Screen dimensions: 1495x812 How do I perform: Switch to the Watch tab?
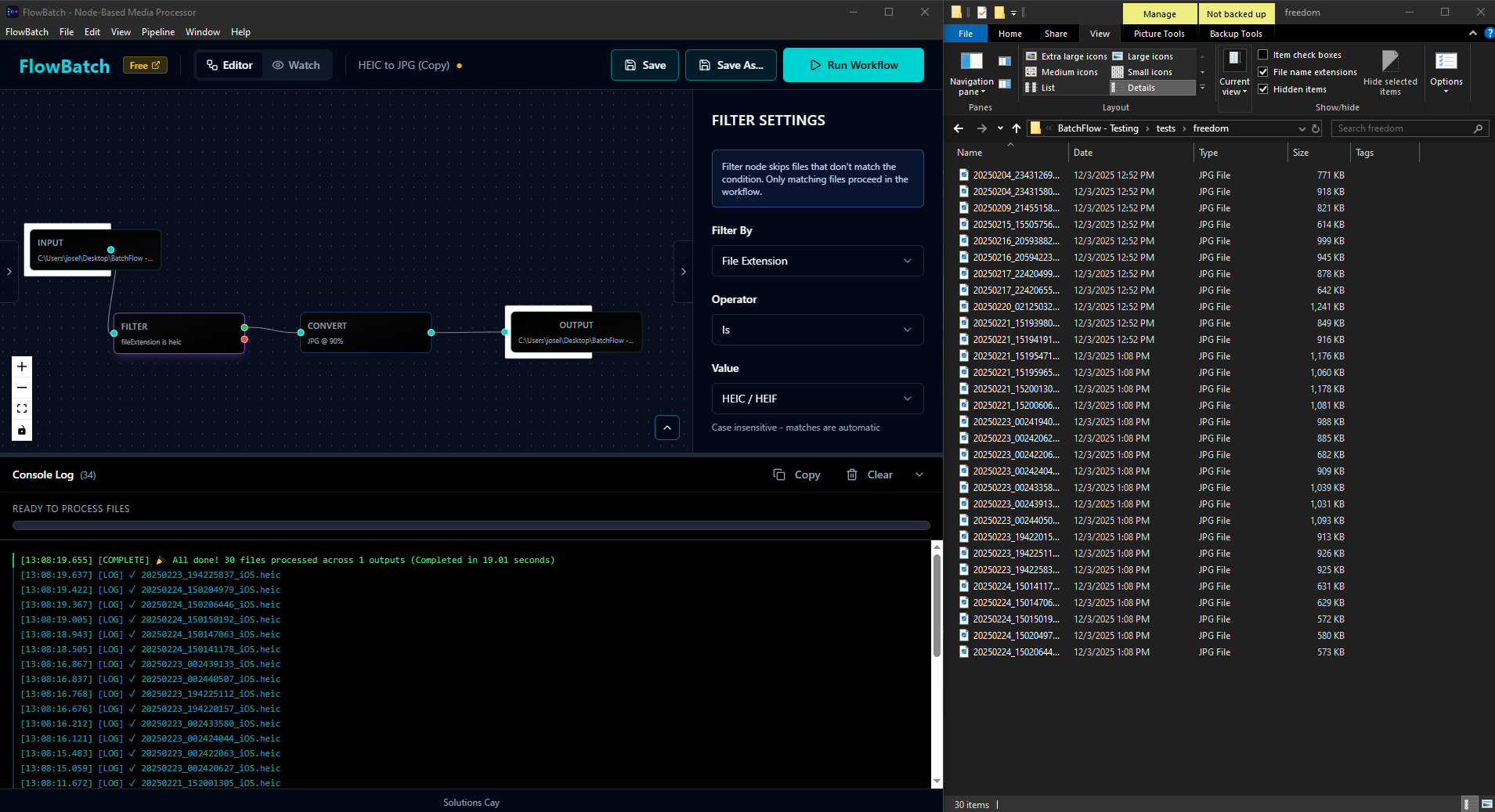tap(296, 65)
